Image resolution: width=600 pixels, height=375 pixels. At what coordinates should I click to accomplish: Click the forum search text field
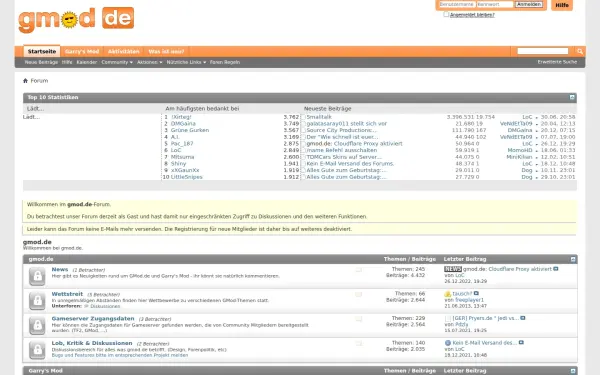coord(543,51)
